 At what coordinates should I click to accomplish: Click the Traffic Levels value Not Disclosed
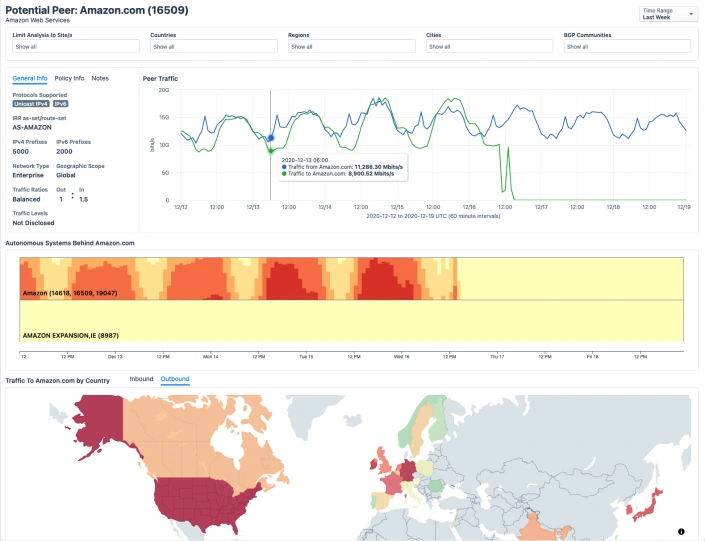[33, 223]
